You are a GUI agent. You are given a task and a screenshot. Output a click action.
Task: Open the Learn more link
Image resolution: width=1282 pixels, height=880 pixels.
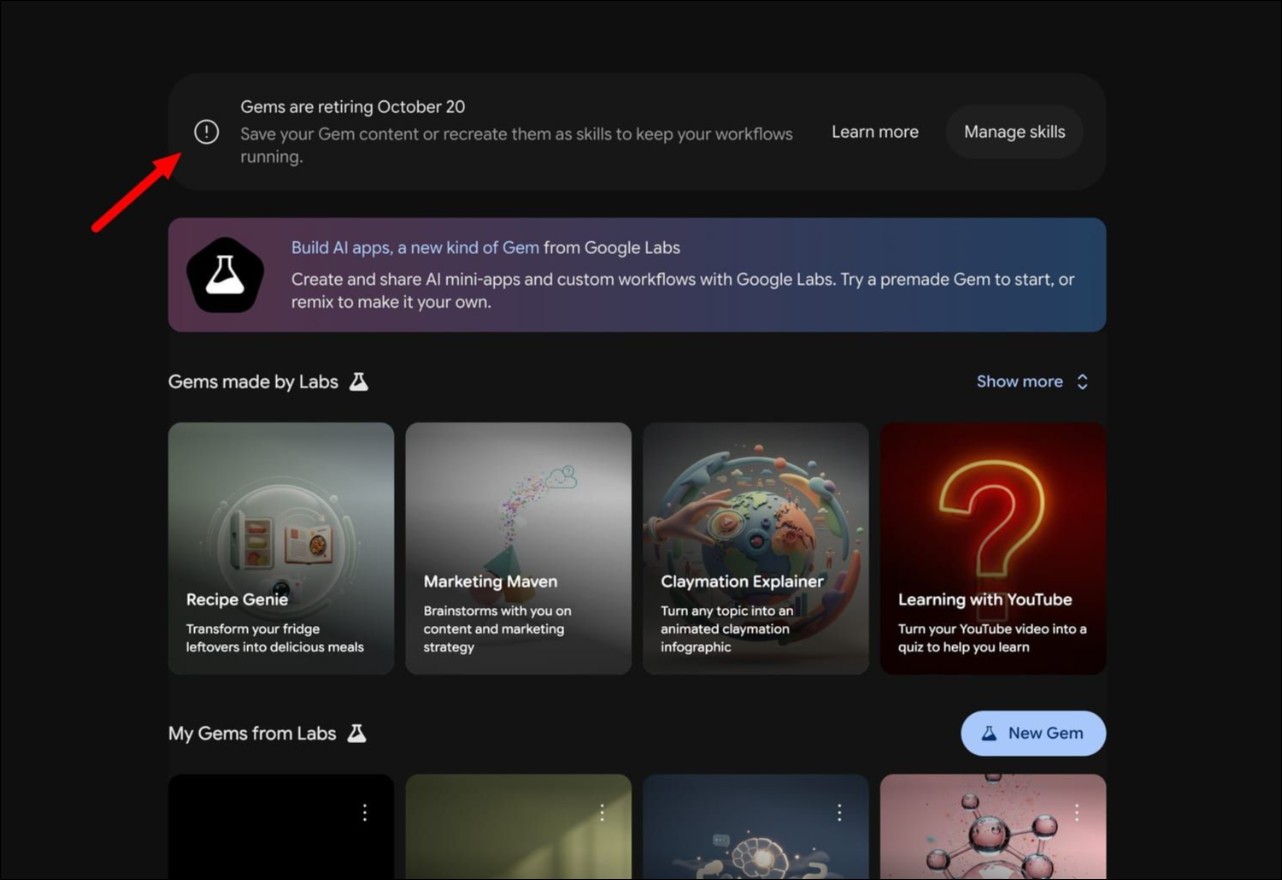[875, 132]
